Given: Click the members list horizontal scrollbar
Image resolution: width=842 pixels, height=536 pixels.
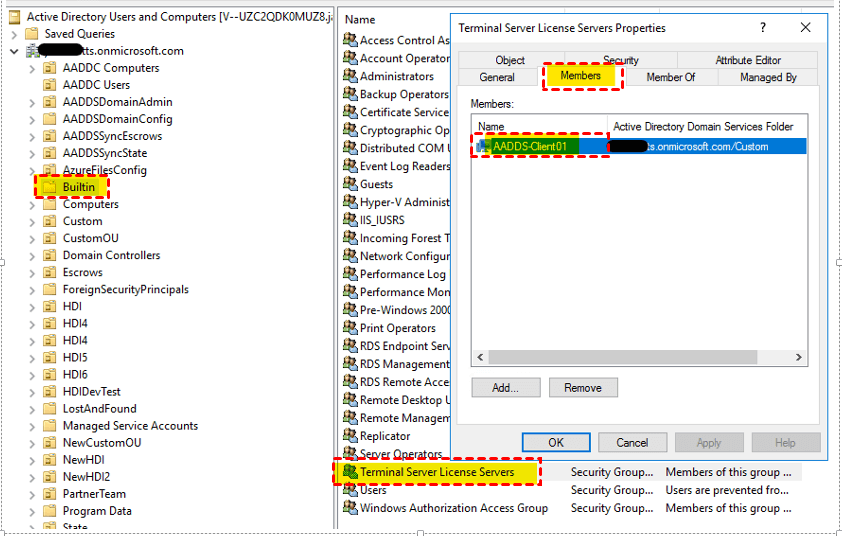Looking at the screenshot, I should [x=622, y=357].
